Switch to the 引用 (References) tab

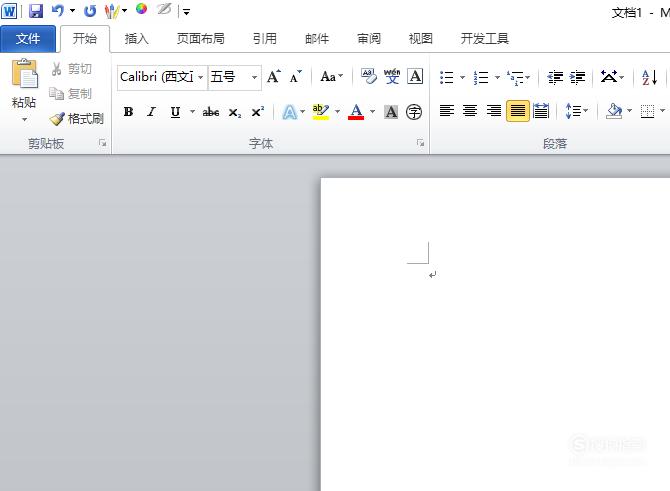point(264,39)
